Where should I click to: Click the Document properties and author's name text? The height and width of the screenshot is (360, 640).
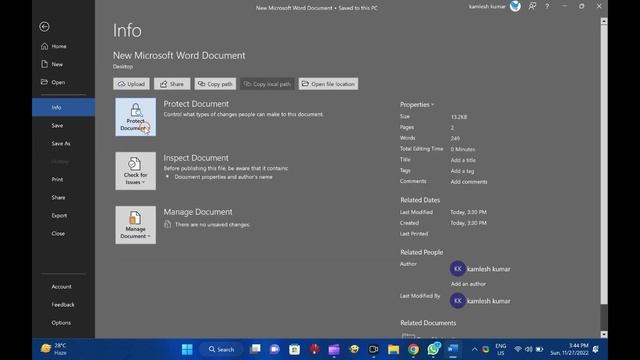[223, 177]
